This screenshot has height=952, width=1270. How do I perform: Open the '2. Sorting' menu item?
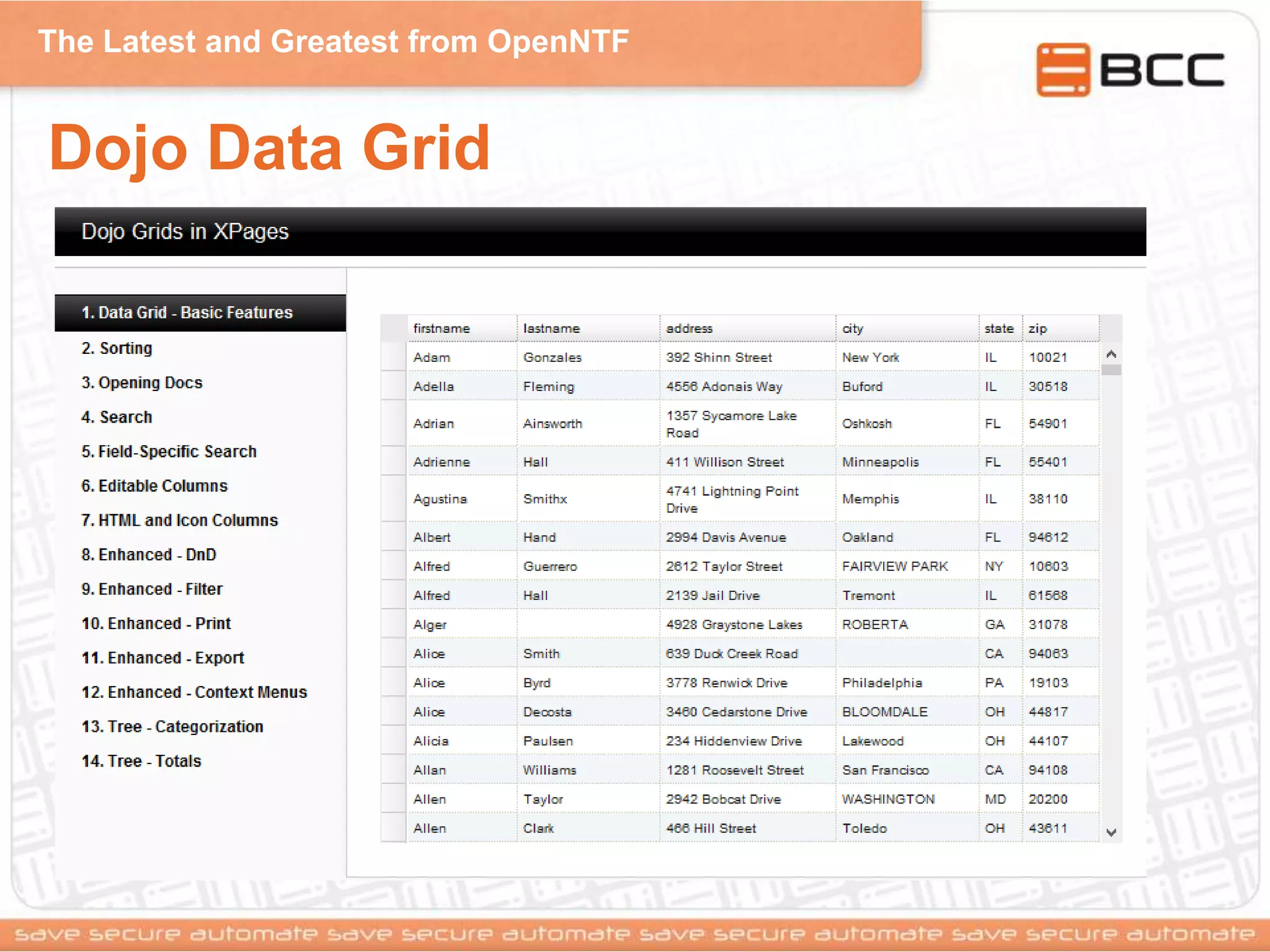coord(117,348)
